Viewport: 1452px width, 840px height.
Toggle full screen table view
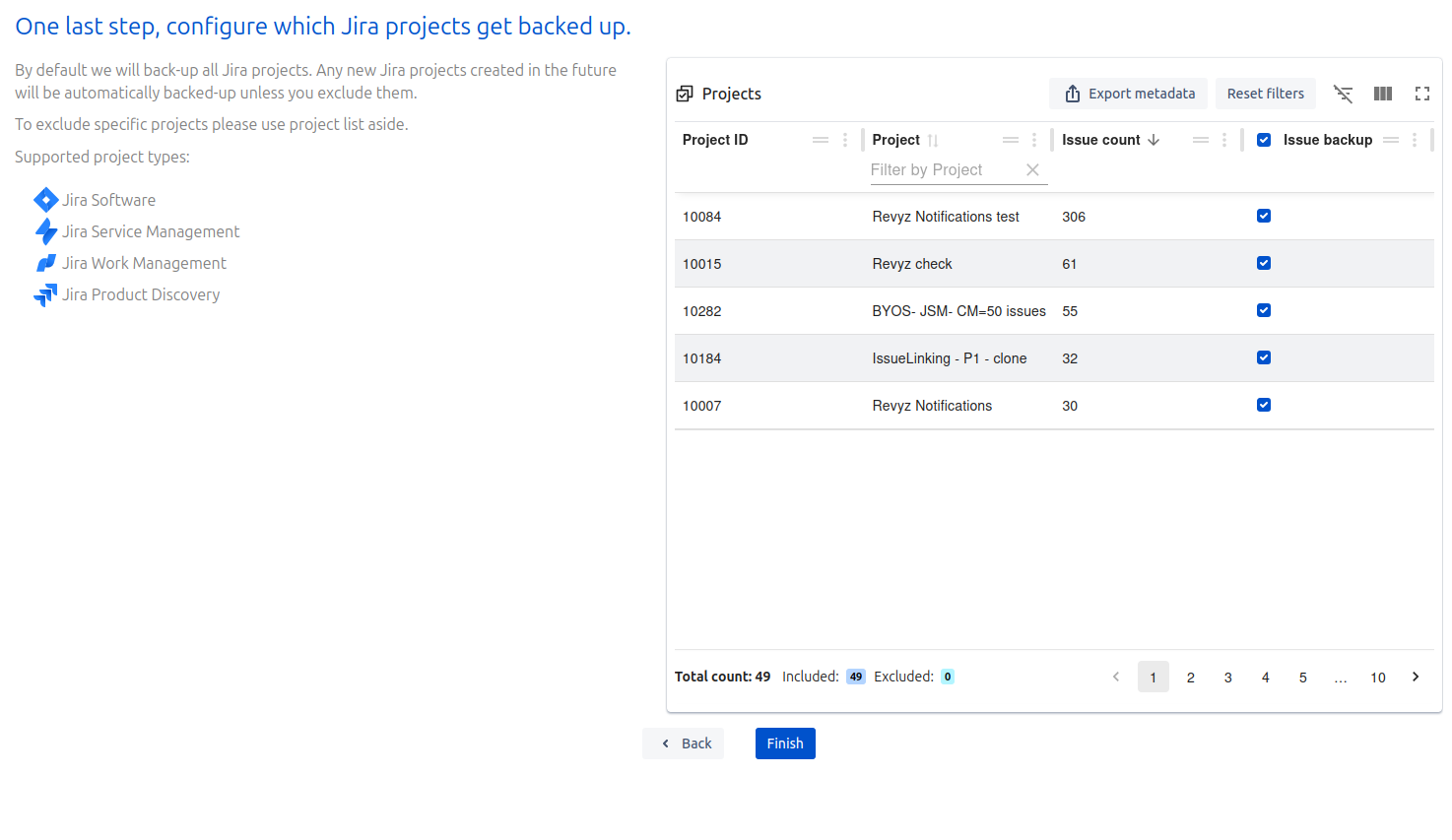(1422, 94)
